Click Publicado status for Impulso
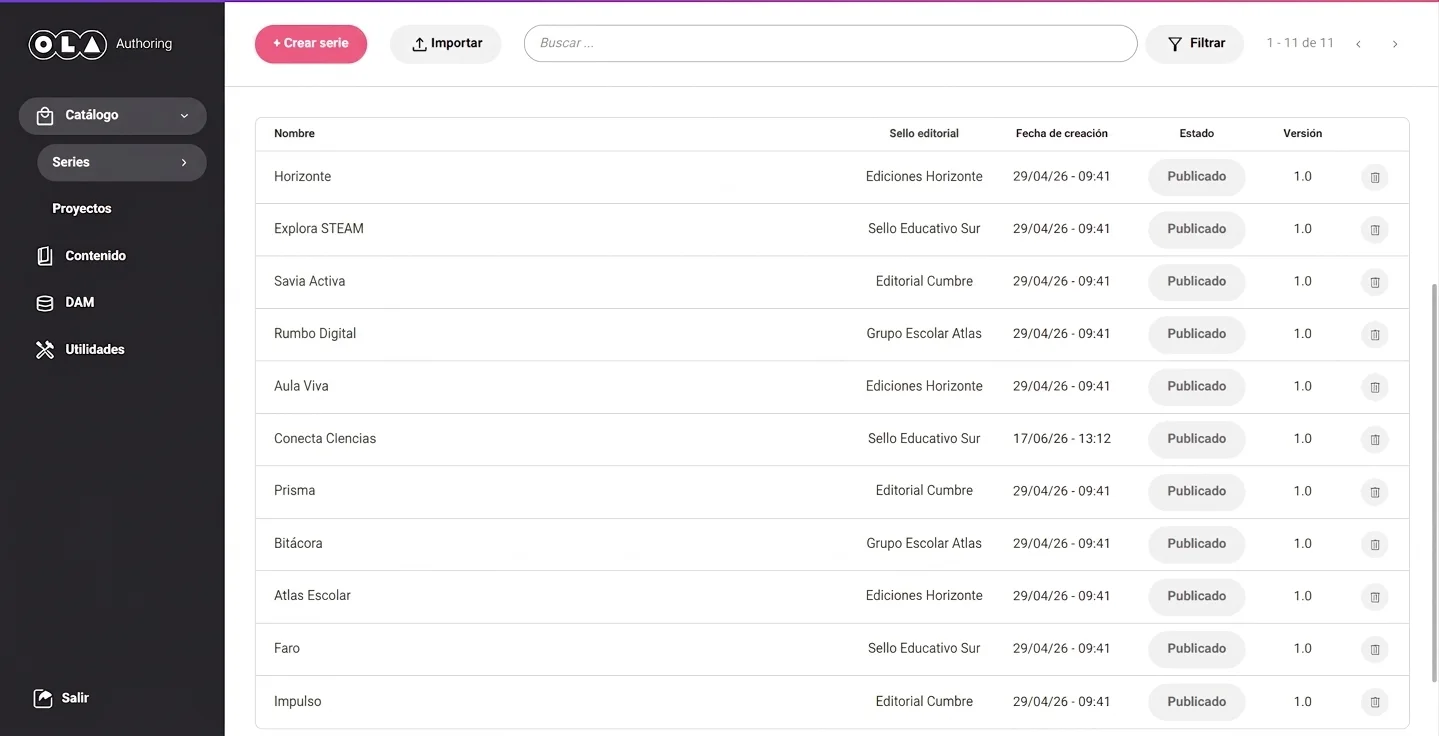 click(1196, 701)
